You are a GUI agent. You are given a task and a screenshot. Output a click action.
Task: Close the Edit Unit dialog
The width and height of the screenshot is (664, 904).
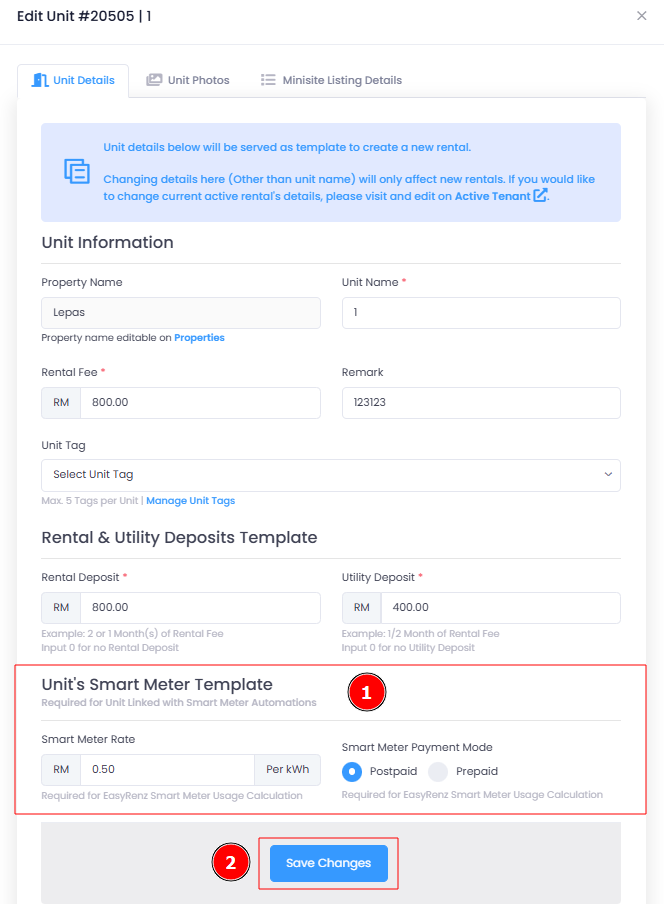coord(642,16)
